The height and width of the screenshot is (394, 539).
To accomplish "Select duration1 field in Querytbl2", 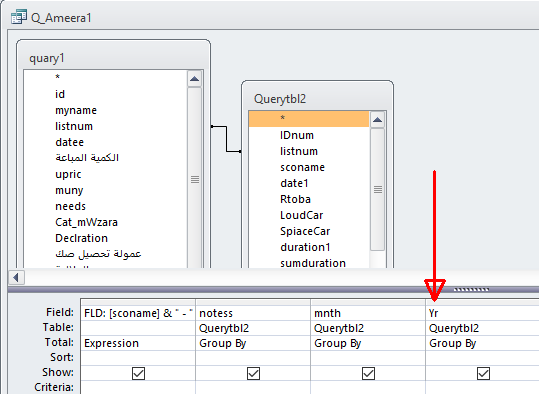I will 309,247.
